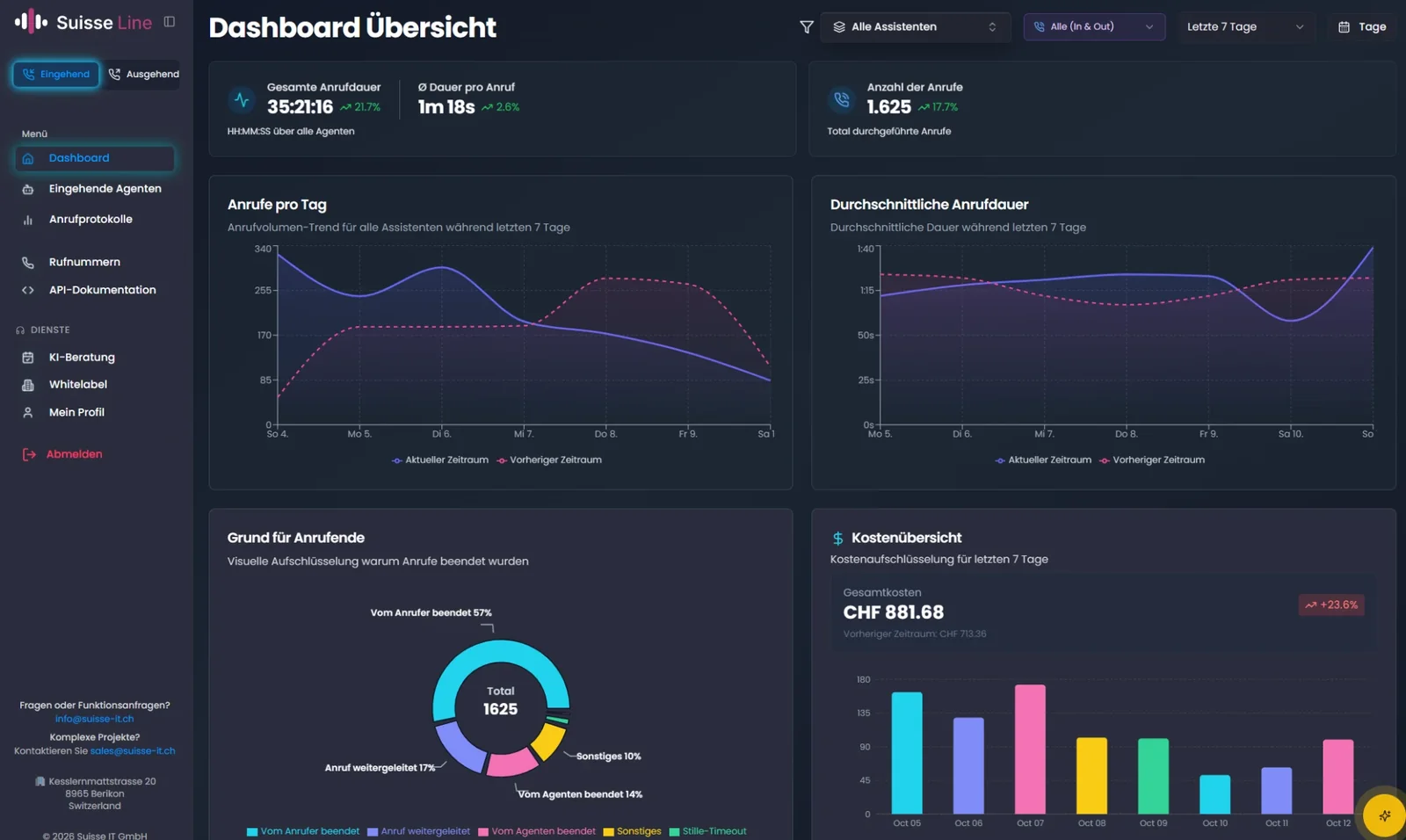Open the Letzte 7 Tage period dropdown
Screen dimensions: 1406x840
click(1245, 27)
